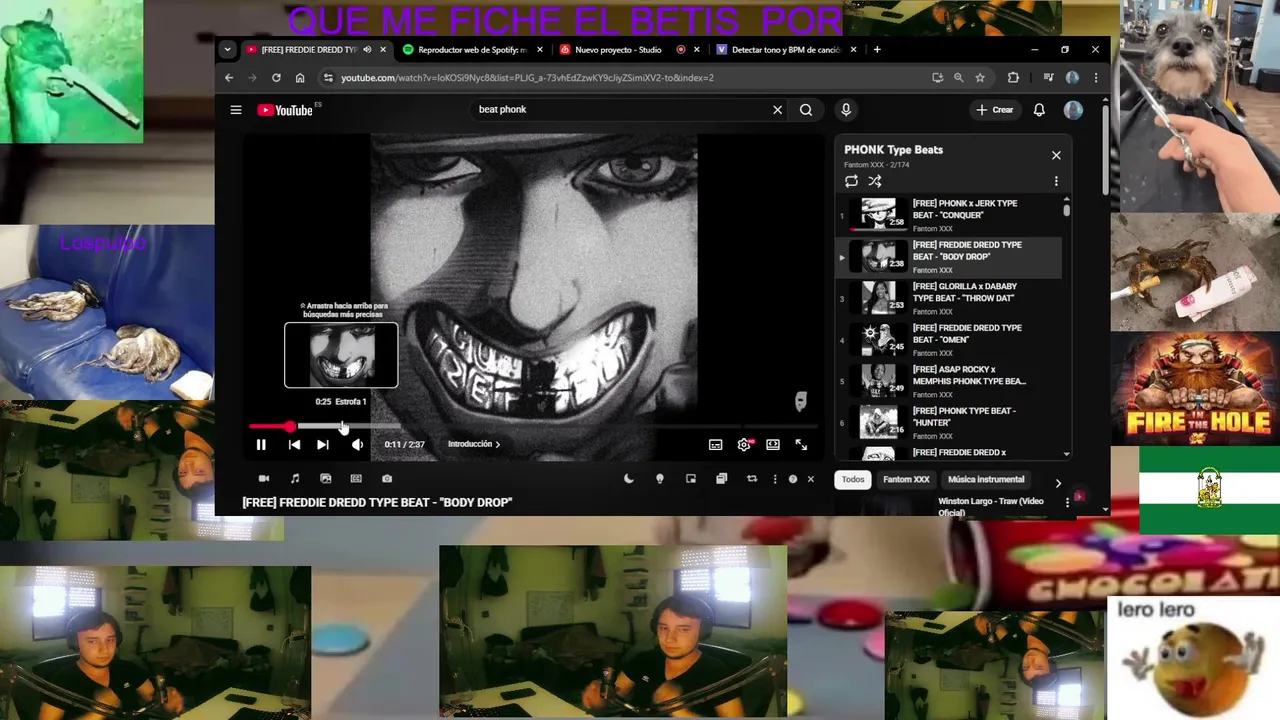1280x720 pixels.
Task: Toggle playlist shuffle
Action: [x=875, y=181]
